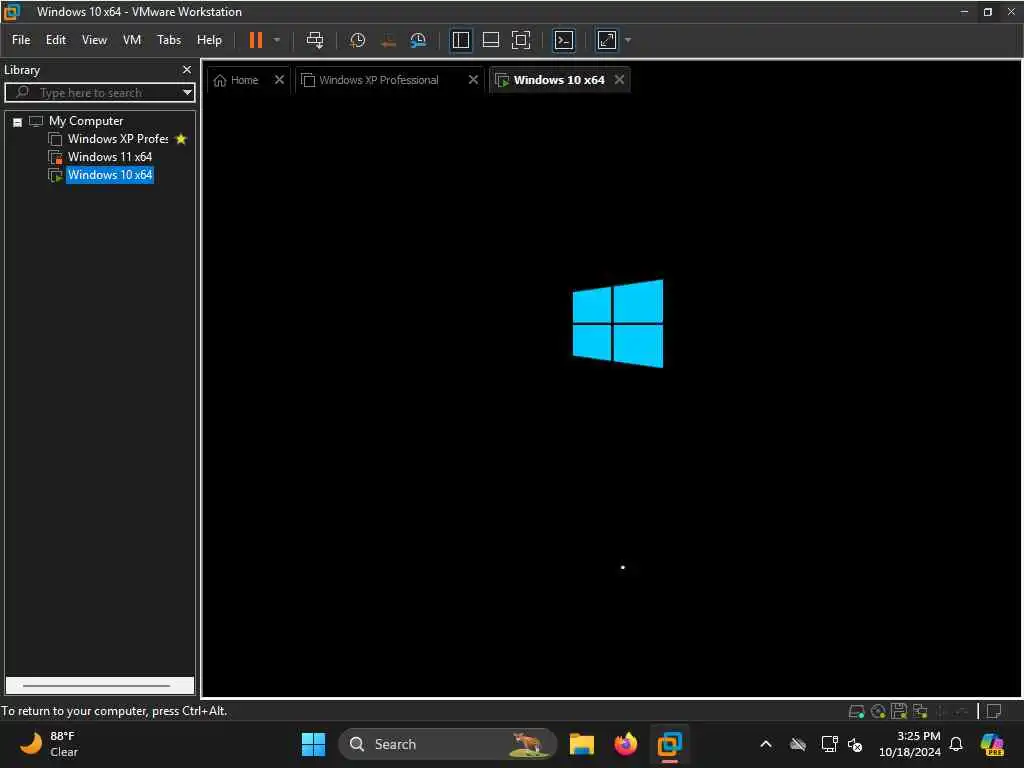Select Windows 10 x64 in the library

pos(110,175)
